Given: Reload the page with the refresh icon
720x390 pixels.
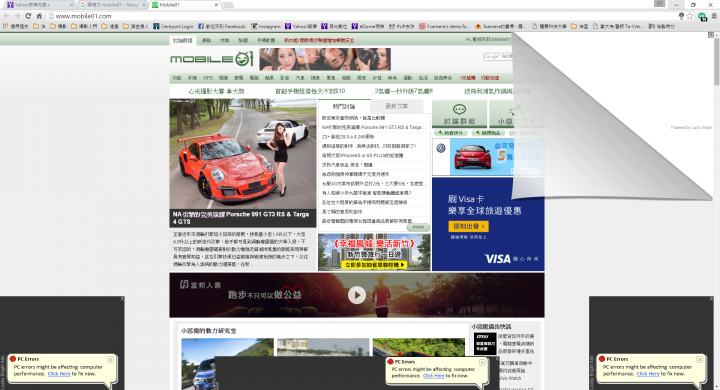Looking at the screenshot, I should coord(28,16).
